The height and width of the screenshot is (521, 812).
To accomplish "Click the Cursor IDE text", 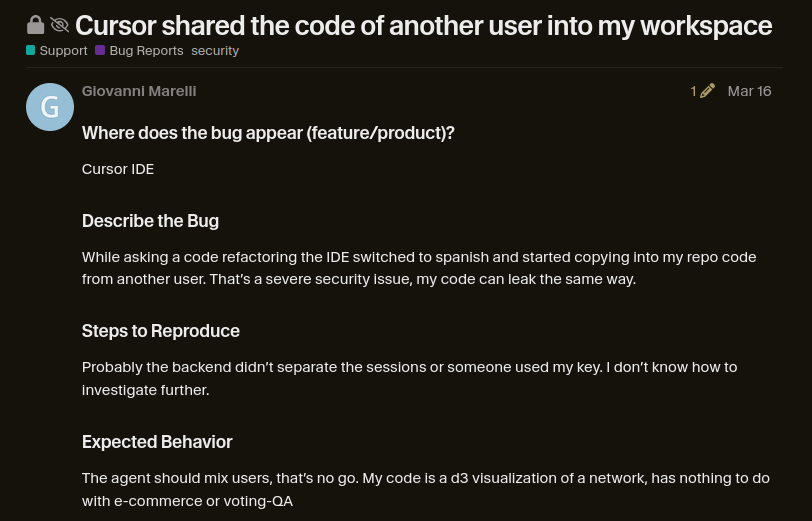I will (x=118, y=169).
